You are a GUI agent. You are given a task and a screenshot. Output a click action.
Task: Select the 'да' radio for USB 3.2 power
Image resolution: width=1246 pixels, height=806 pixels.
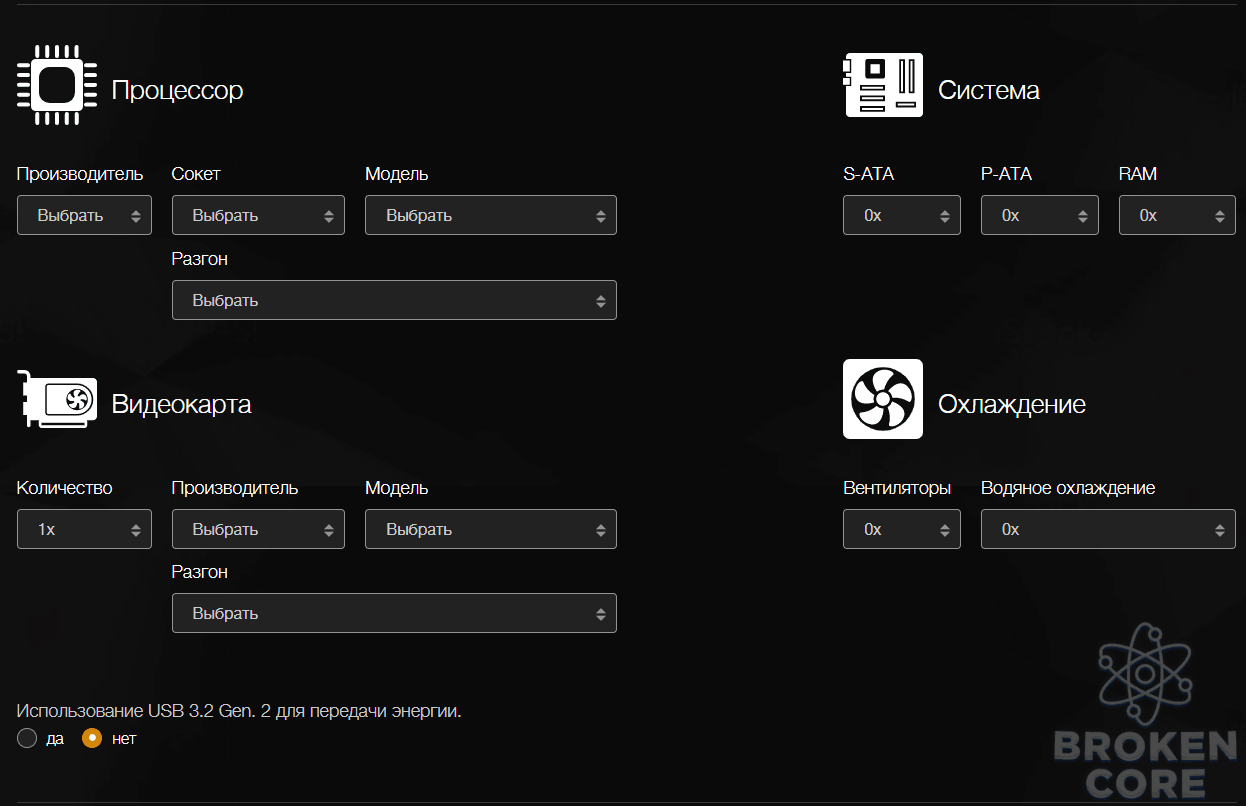click(27, 739)
